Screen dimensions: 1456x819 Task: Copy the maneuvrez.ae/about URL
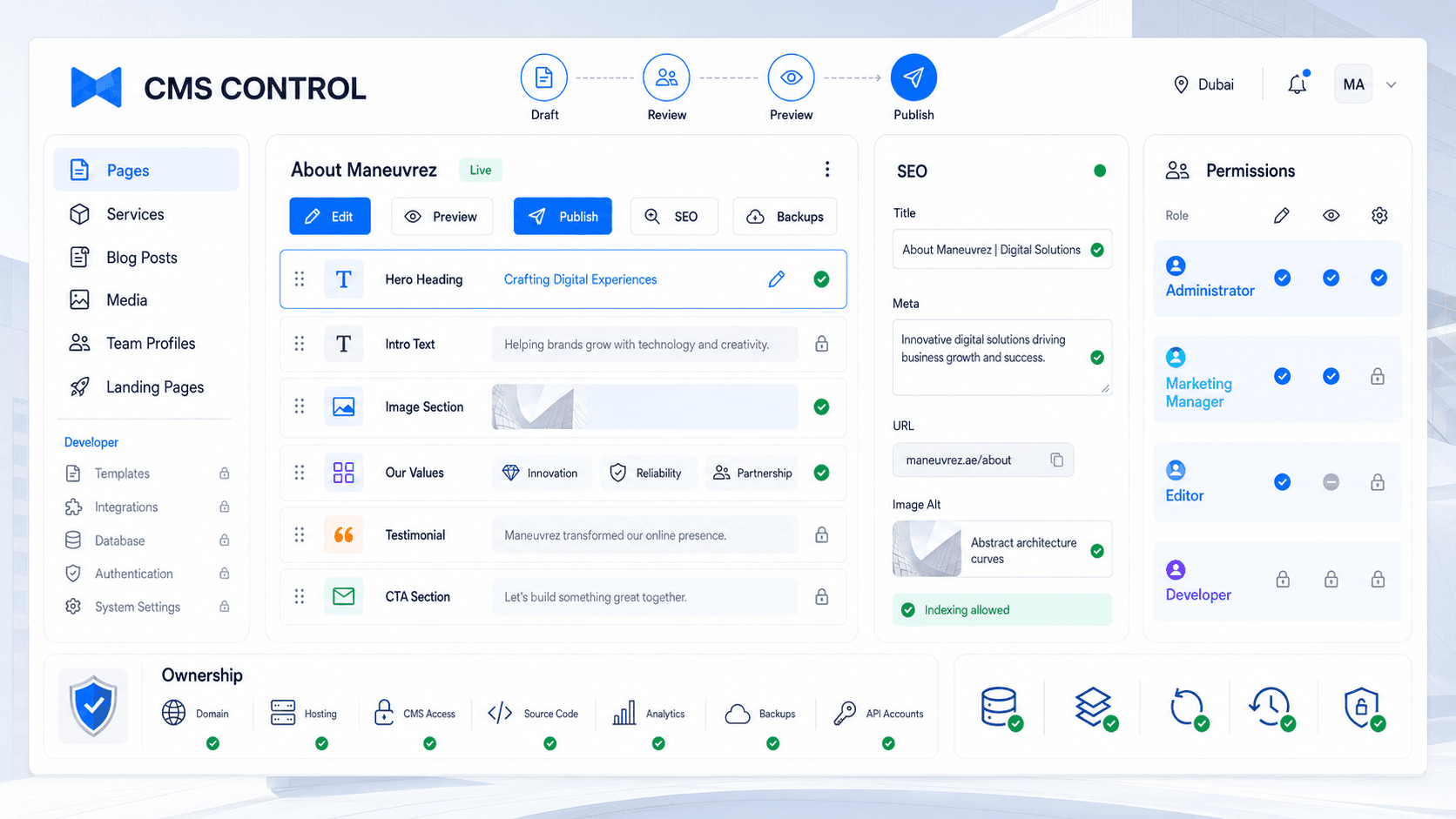tap(1056, 460)
